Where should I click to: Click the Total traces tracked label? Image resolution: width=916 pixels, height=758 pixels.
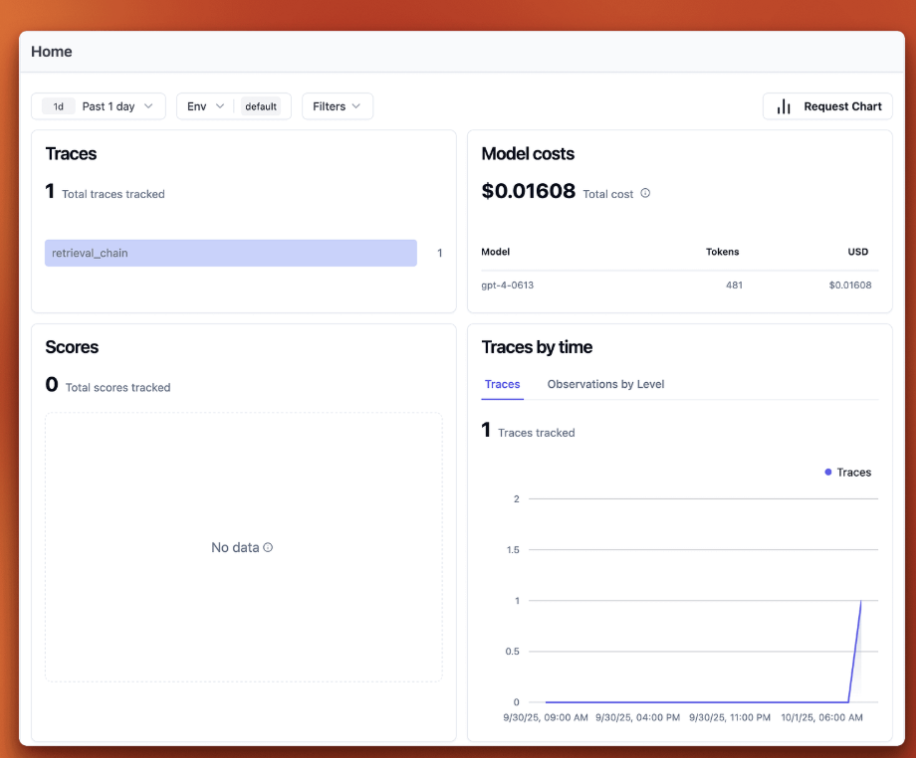tap(113, 194)
